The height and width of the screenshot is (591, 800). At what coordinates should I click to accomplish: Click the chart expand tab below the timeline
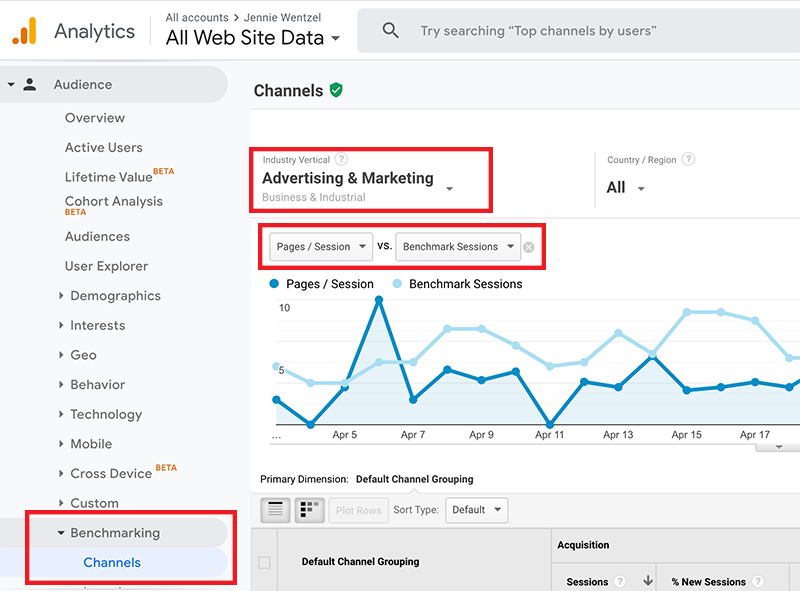(778, 448)
